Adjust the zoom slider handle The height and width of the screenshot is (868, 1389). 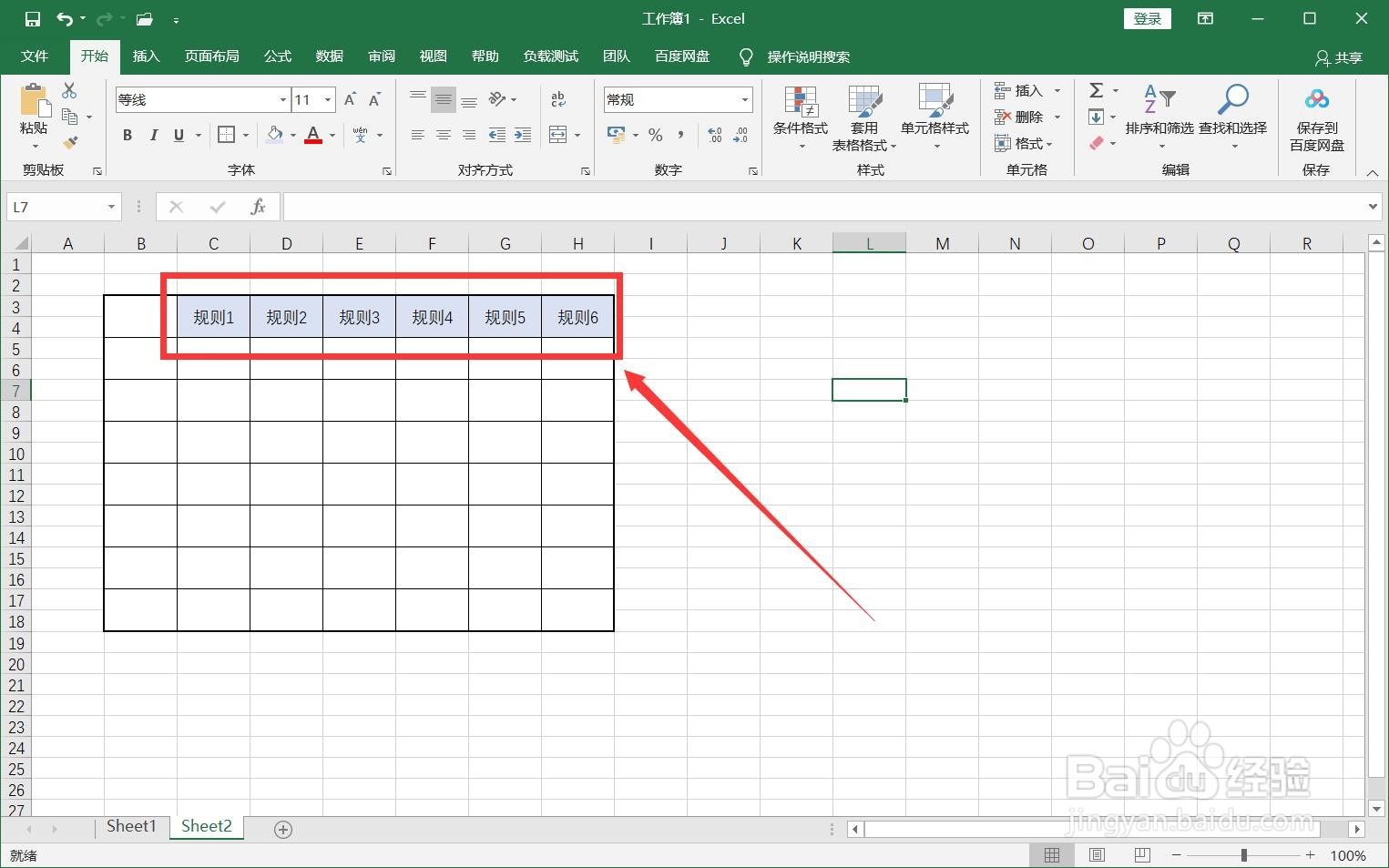[1243, 855]
